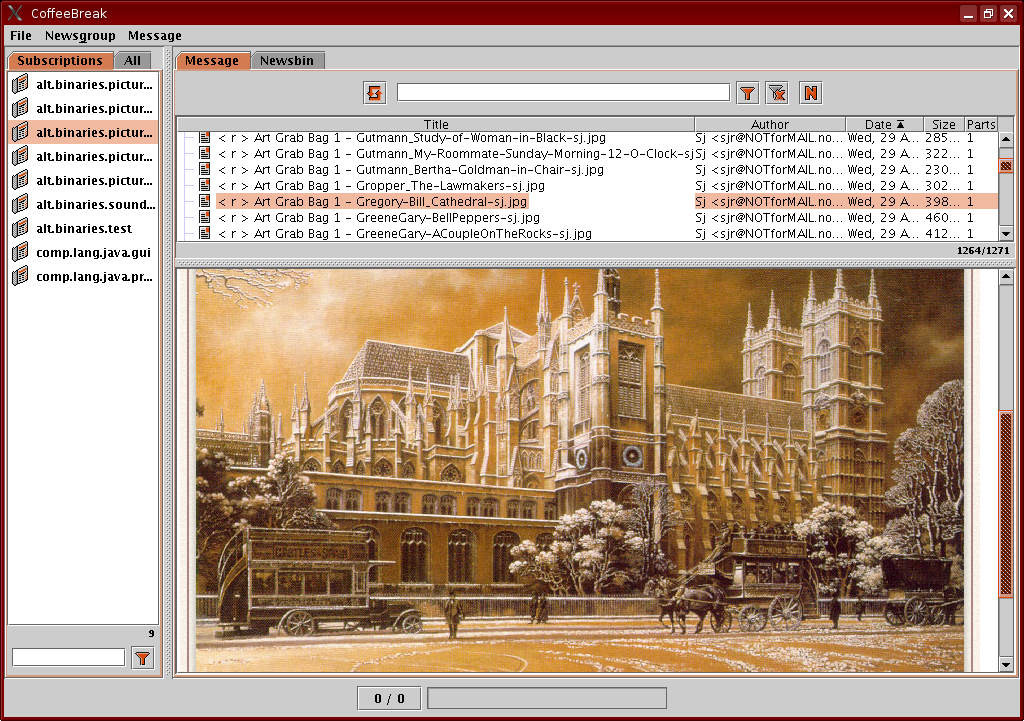Click the refresh messages icon
1024x721 pixels.
coord(375,93)
